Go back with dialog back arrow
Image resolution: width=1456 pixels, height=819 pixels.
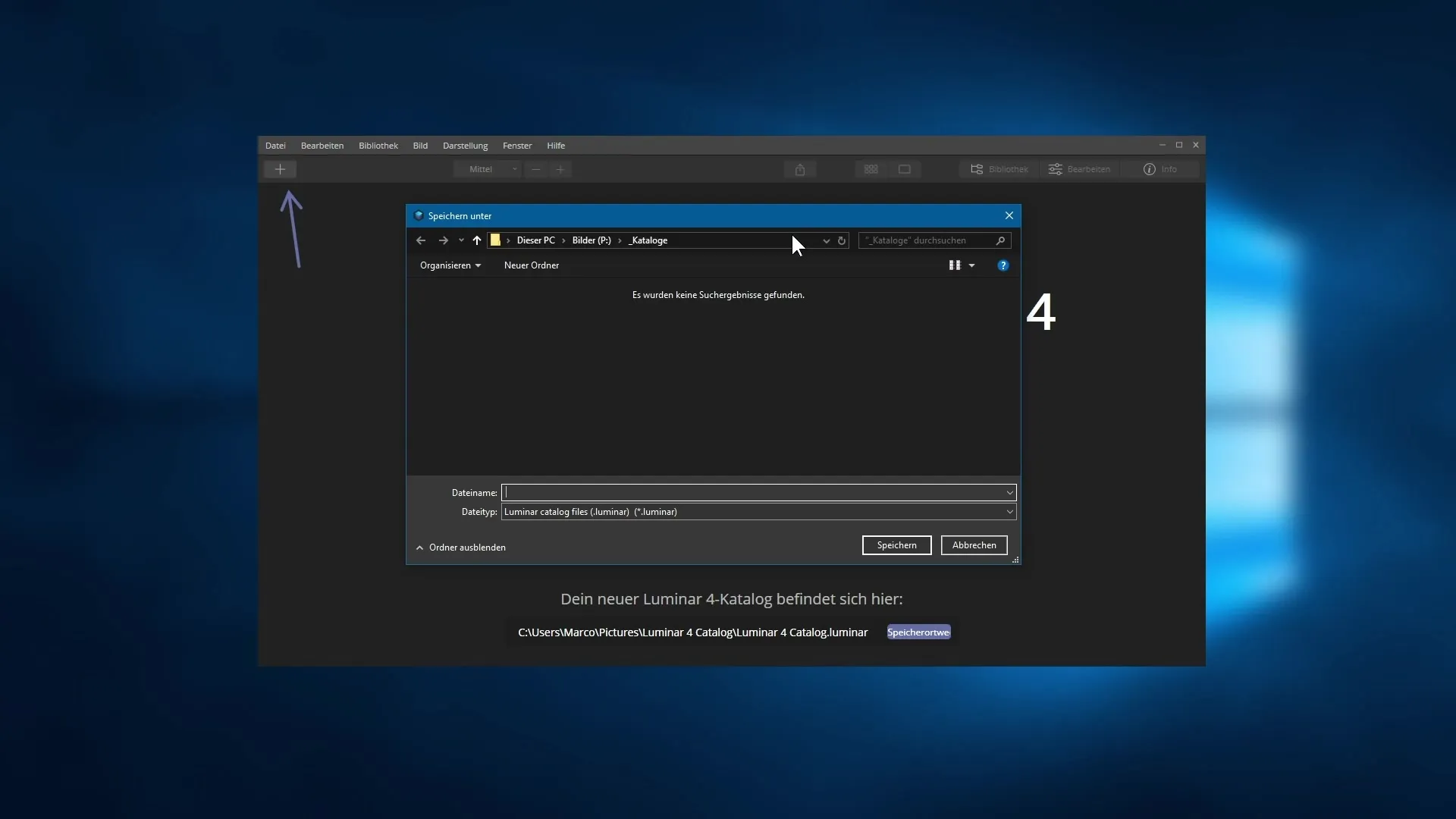coord(421,240)
